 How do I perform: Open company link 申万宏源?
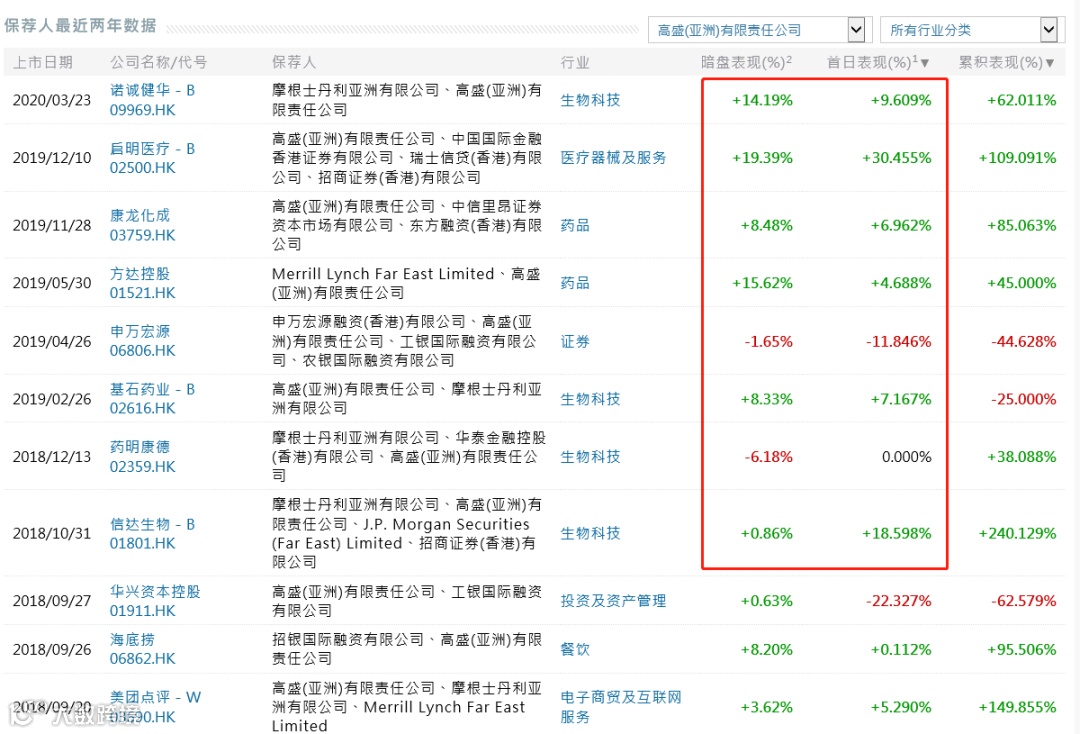coord(140,332)
